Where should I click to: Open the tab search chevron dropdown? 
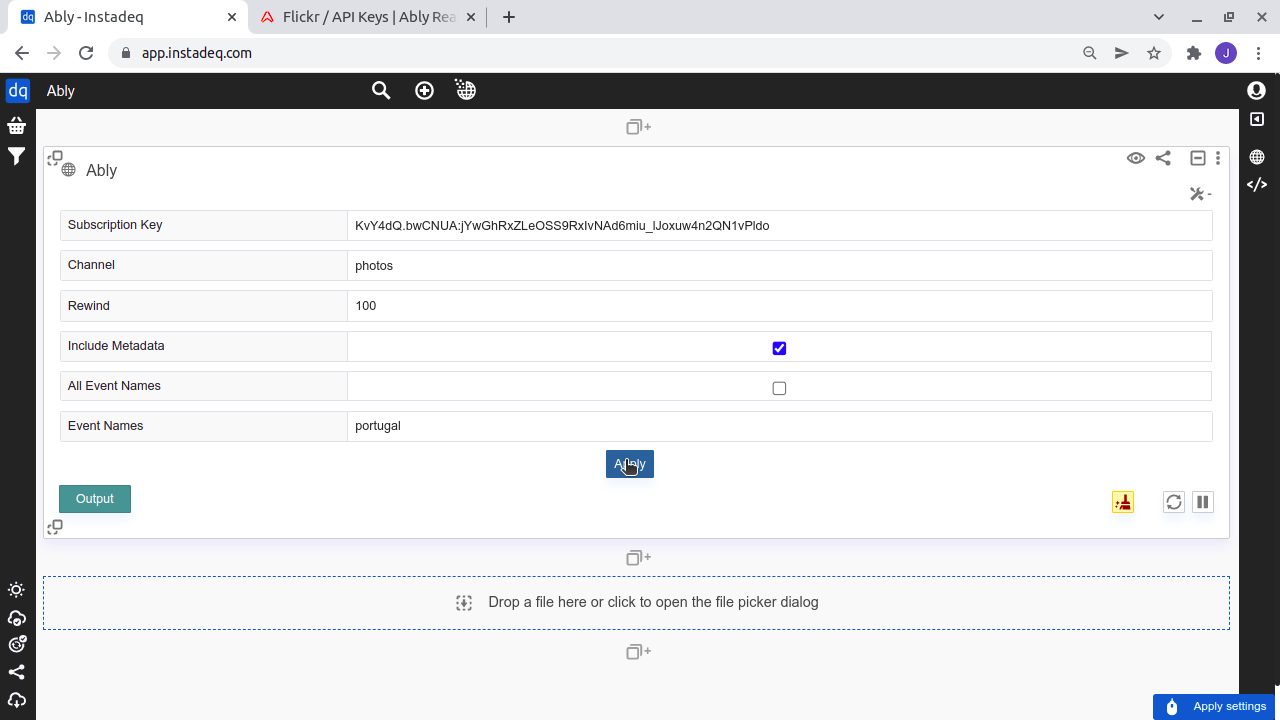click(x=1159, y=17)
